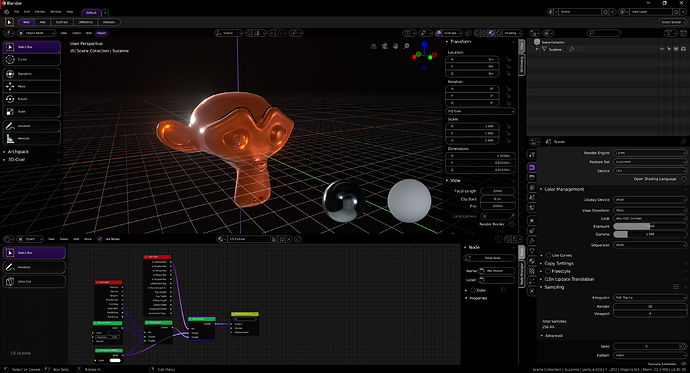Open the Render Engine dropdown
690x373 pixels.
650,153
